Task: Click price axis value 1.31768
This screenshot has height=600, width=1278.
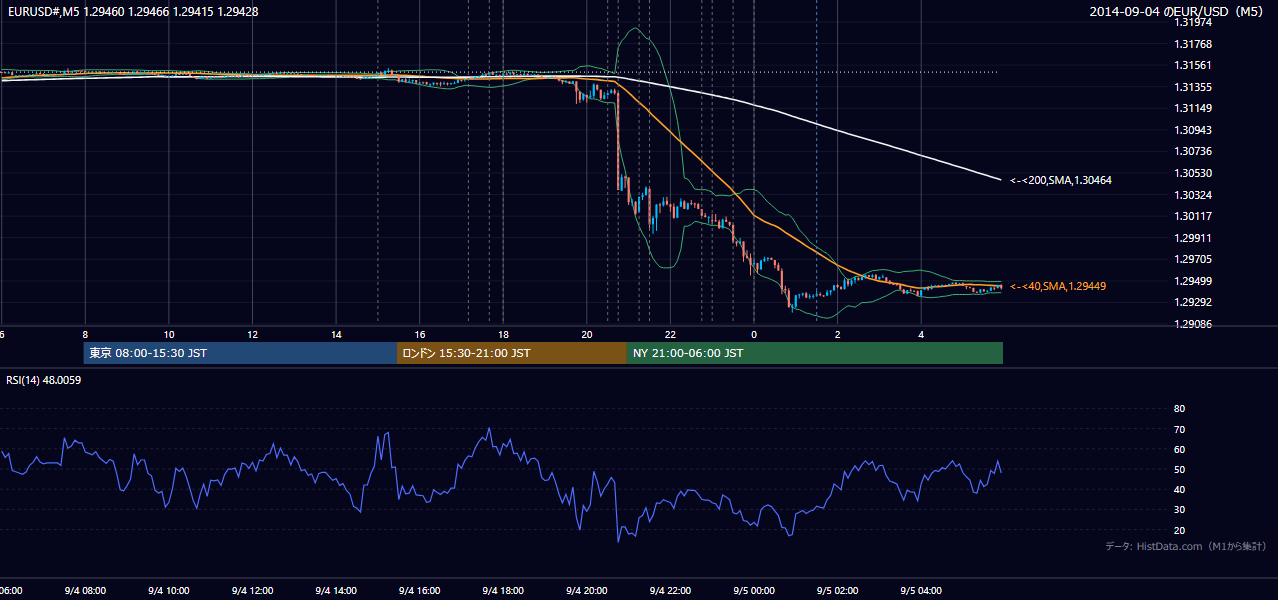Action: 1193,44
